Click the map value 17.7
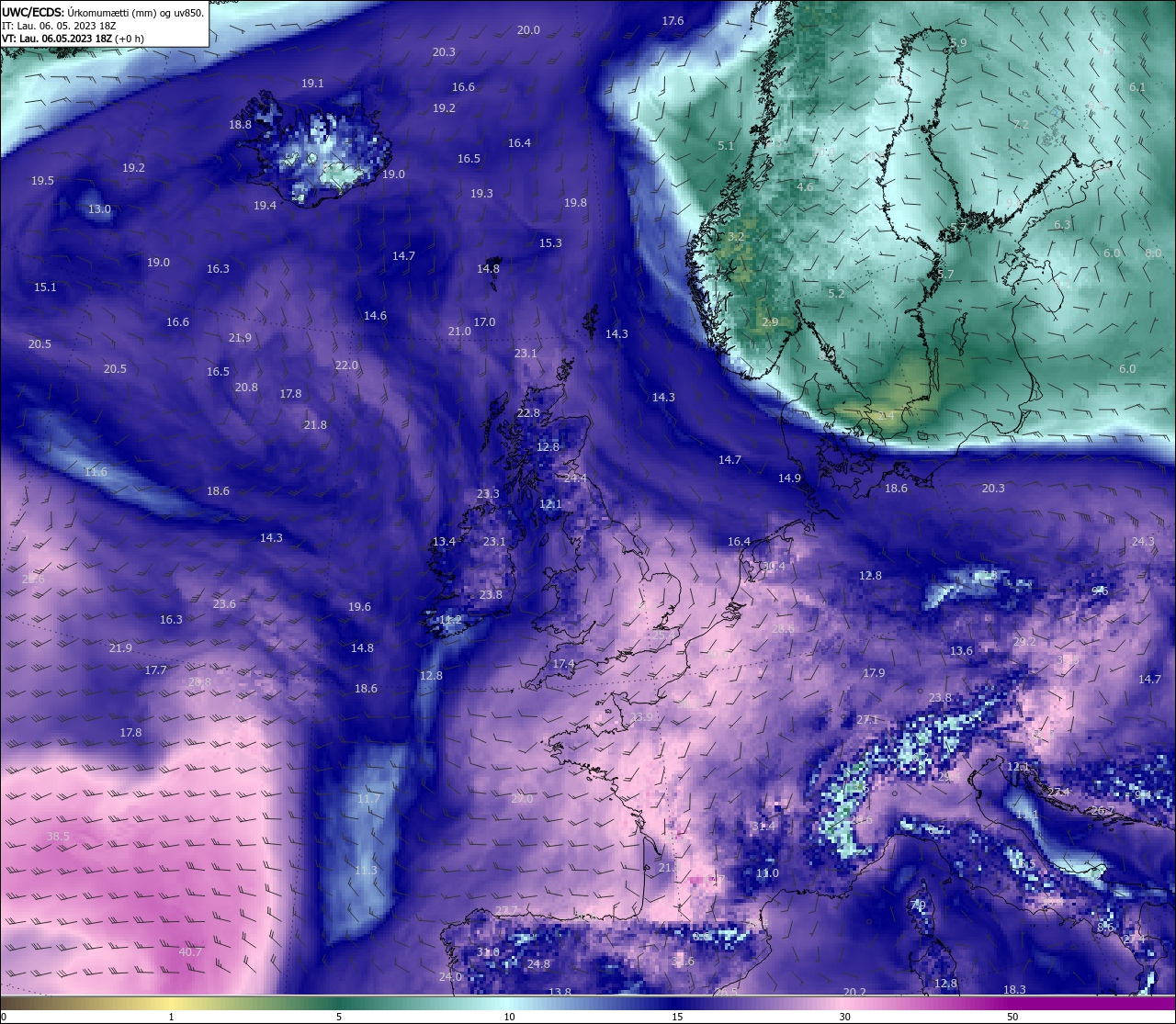1176x1024 pixels. 155,670
